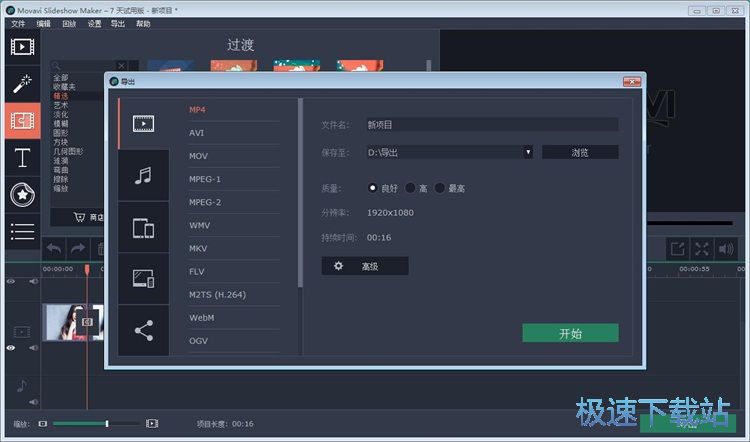Viewport: 750px width, 442px height.
Task: Select MP4 format
Action: pyautogui.click(x=197, y=110)
